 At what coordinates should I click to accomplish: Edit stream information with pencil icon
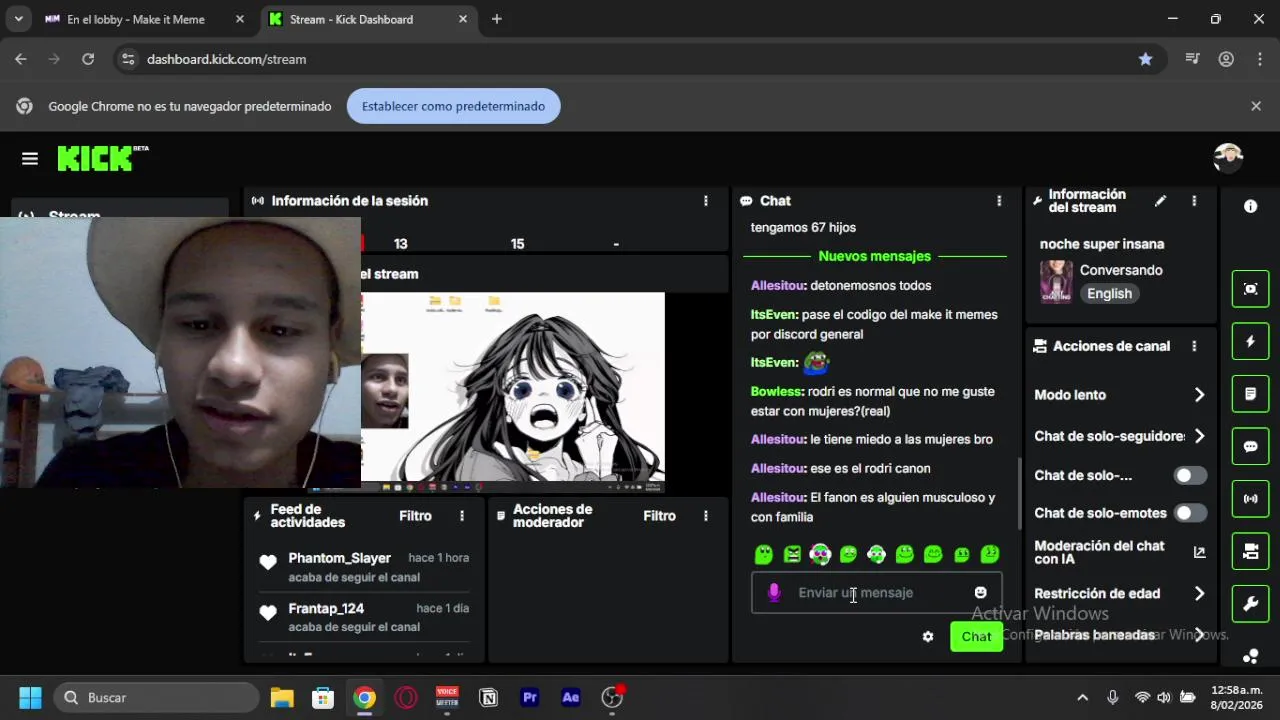(x=1160, y=201)
